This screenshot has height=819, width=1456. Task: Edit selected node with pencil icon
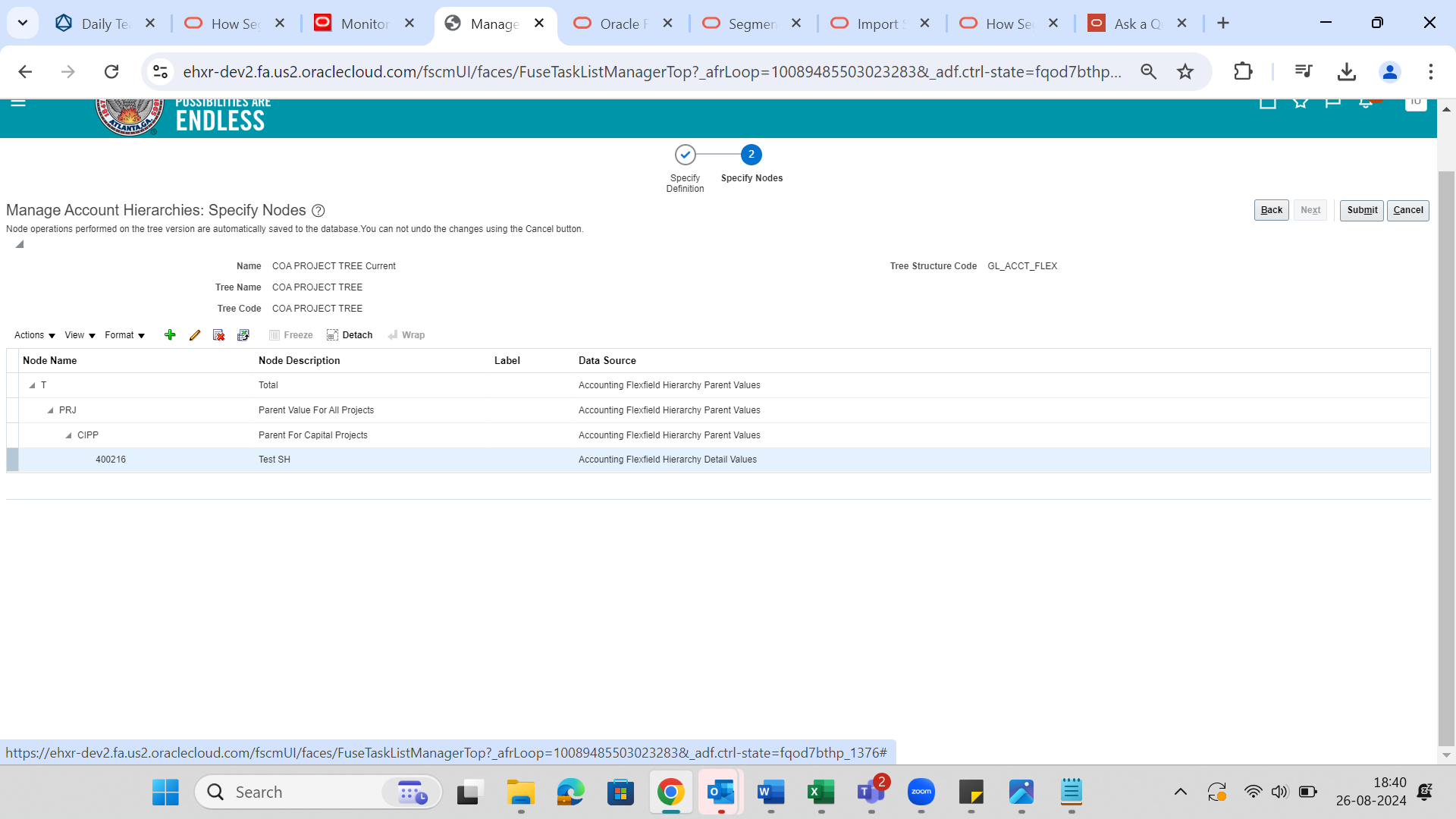point(195,335)
